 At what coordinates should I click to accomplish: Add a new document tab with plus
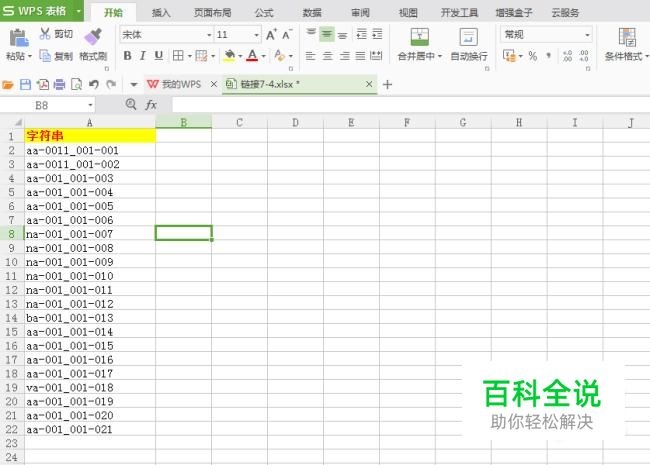click(387, 85)
